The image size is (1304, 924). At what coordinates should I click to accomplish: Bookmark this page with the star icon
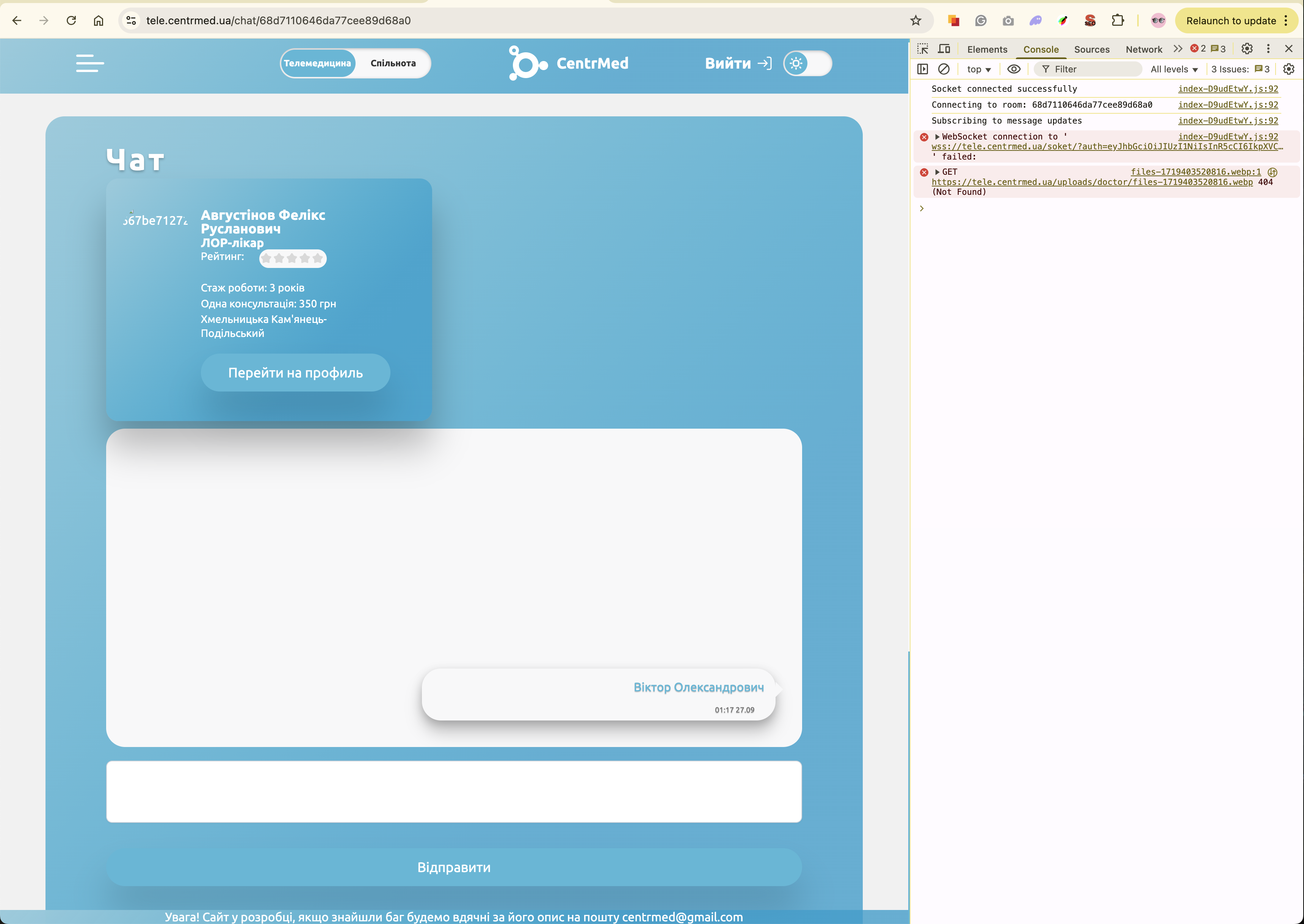tap(915, 20)
